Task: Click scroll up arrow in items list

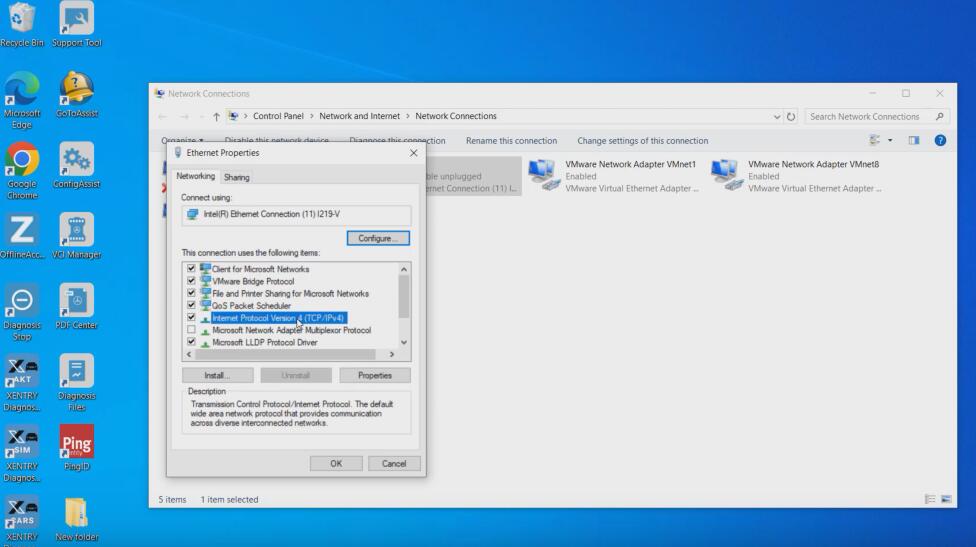Action: click(x=404, y=269)
